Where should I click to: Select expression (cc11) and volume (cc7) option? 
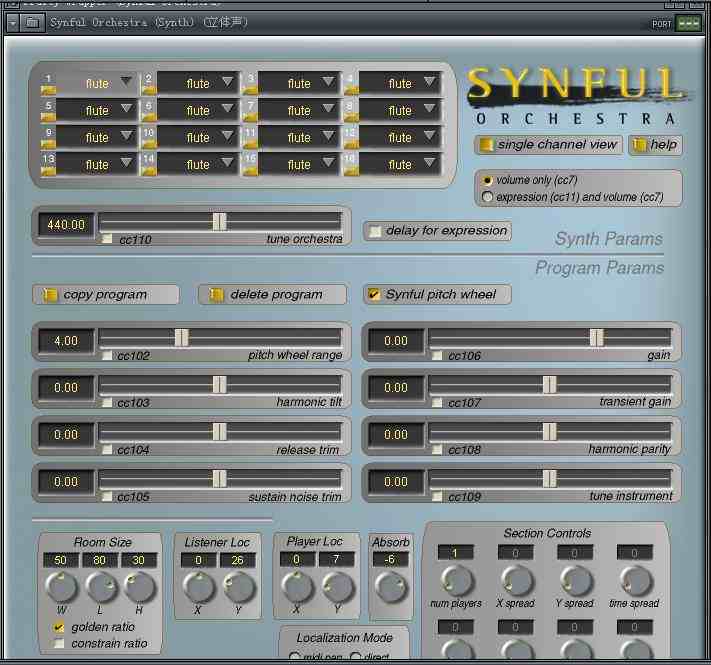tap(487, 197)
